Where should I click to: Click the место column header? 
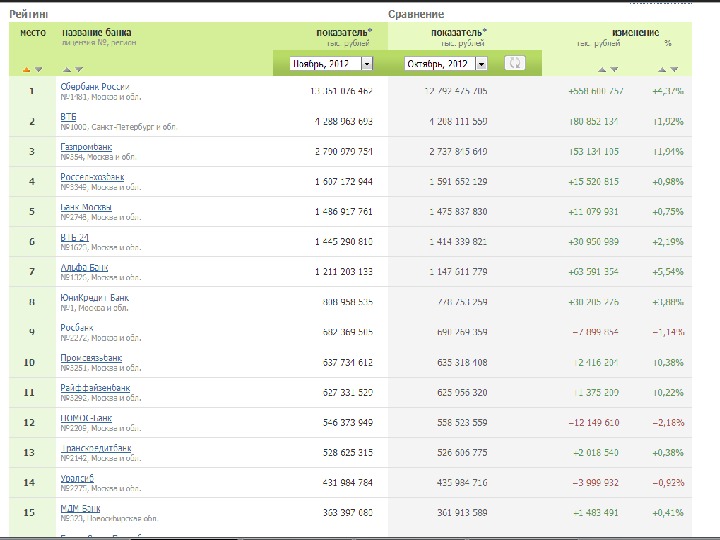click(33, 33)
